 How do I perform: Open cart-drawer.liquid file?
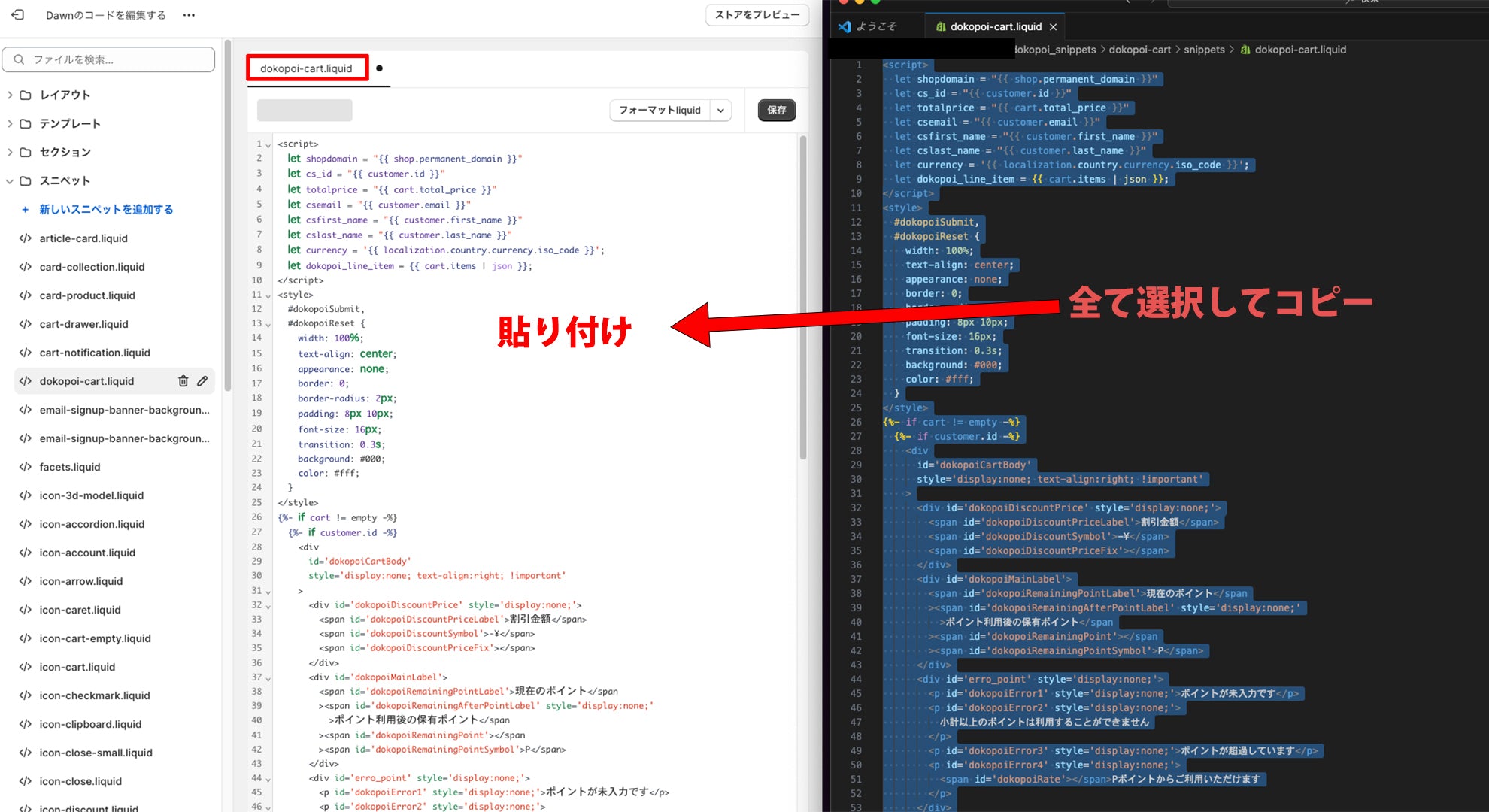[83, 324]
